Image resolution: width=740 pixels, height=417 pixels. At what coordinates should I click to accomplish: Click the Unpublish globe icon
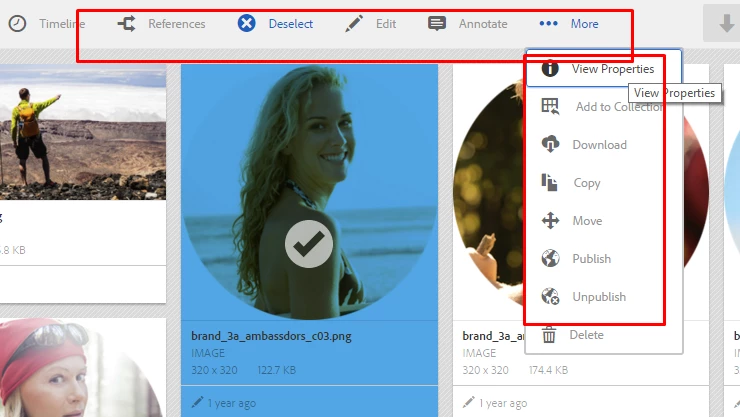click(x=550, y=296)
